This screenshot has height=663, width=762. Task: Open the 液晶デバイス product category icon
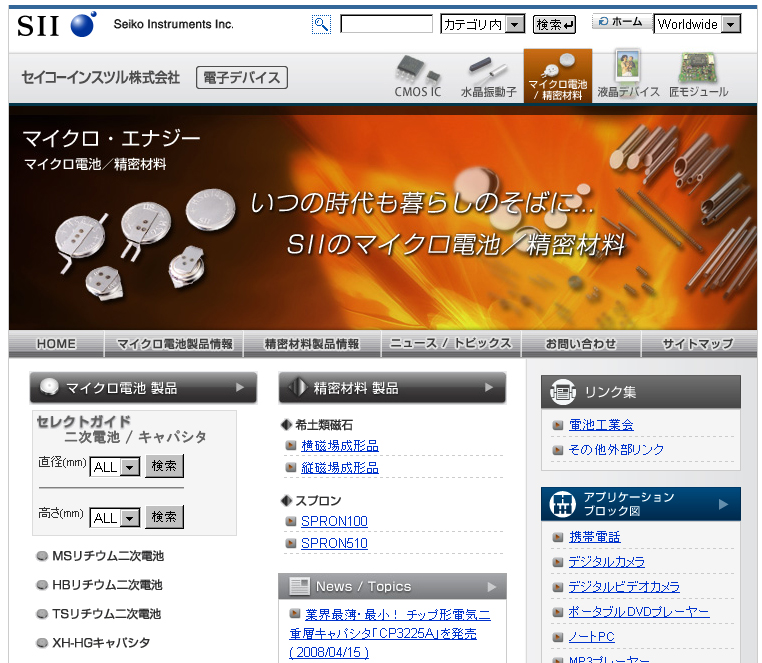click(628, 74)
